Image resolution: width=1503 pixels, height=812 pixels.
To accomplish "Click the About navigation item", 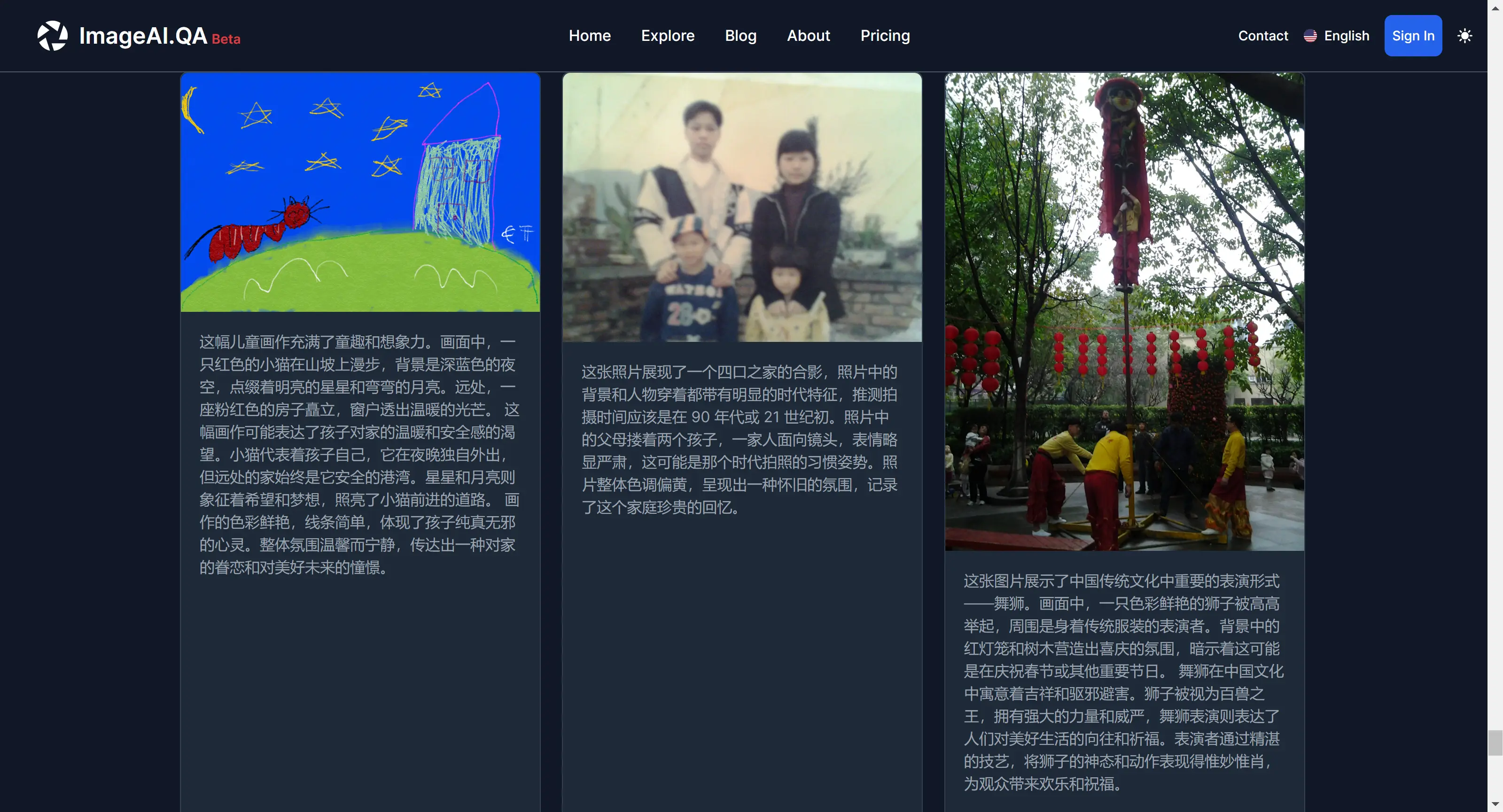I will pos(808,35).
